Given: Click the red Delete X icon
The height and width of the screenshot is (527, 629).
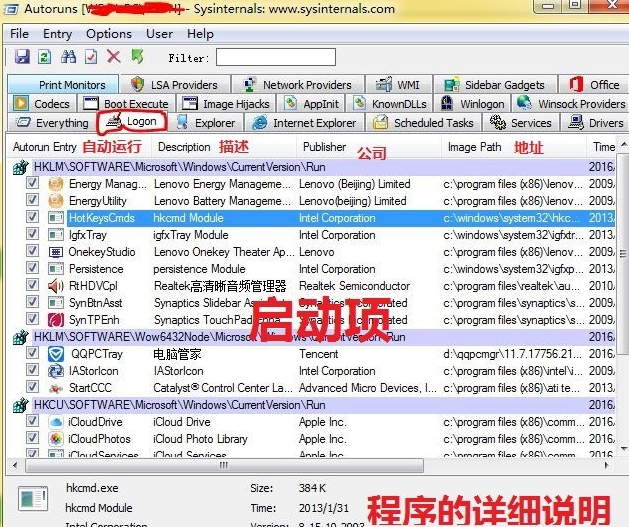Looking at the screenshot, I should tap(114, 57).
